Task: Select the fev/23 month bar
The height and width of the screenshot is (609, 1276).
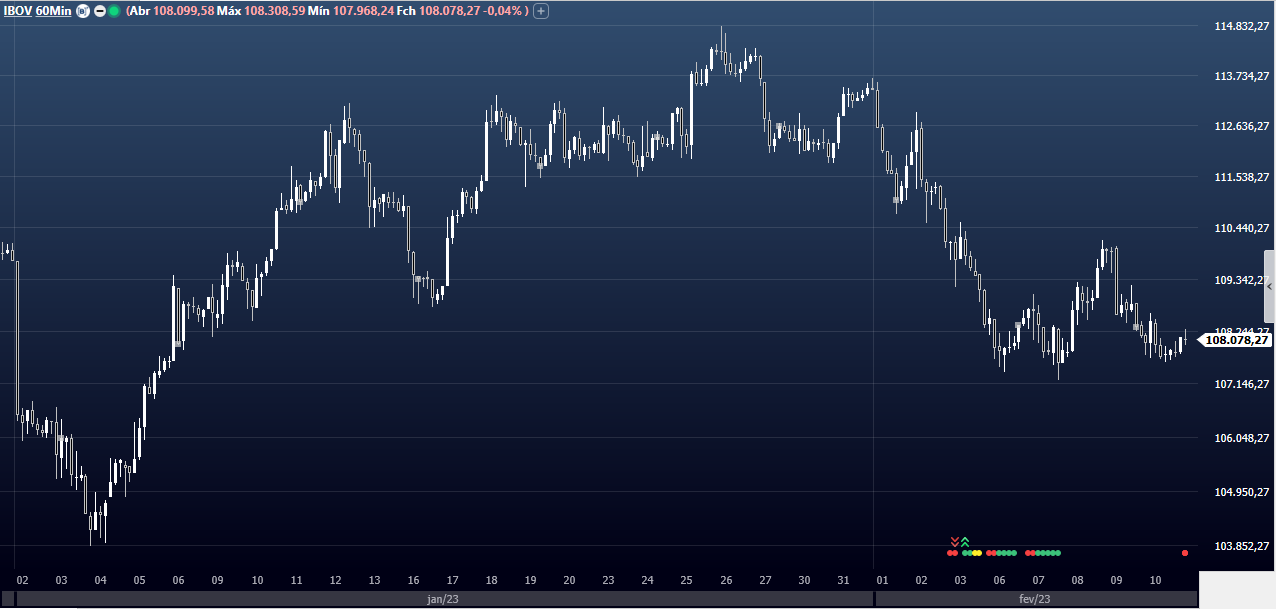Action: tap(1035, 599)
